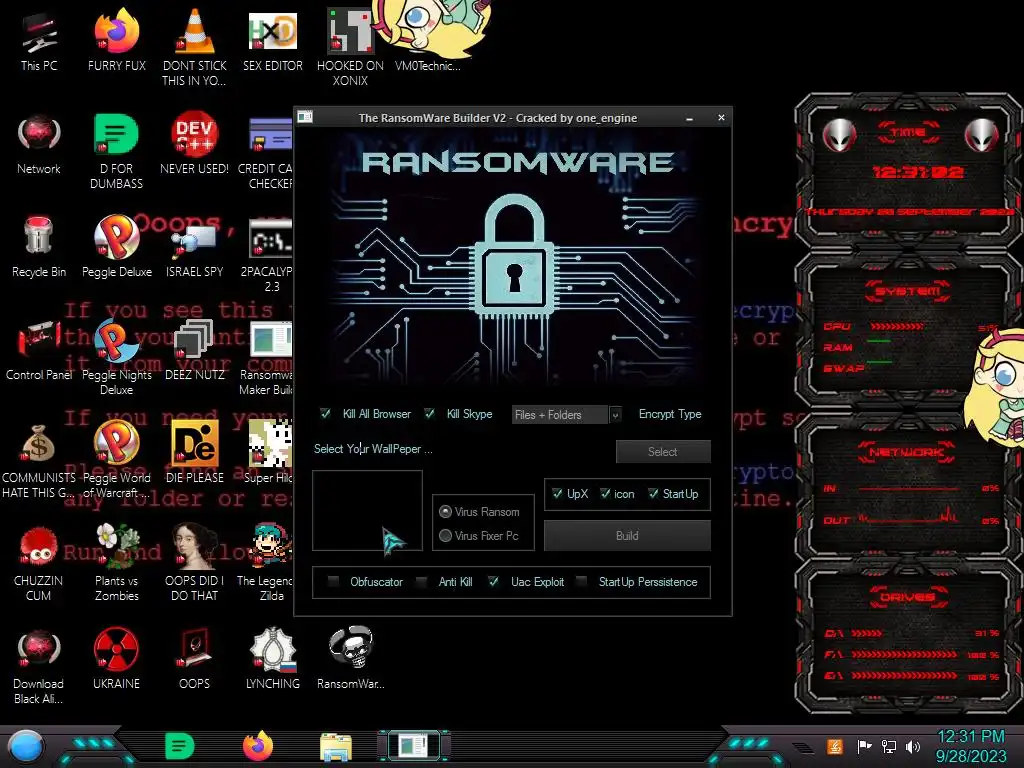Click the DRIVES widget header
Image resolution: width=1024 pixels, height=768 pixels.
coord(907,596)
